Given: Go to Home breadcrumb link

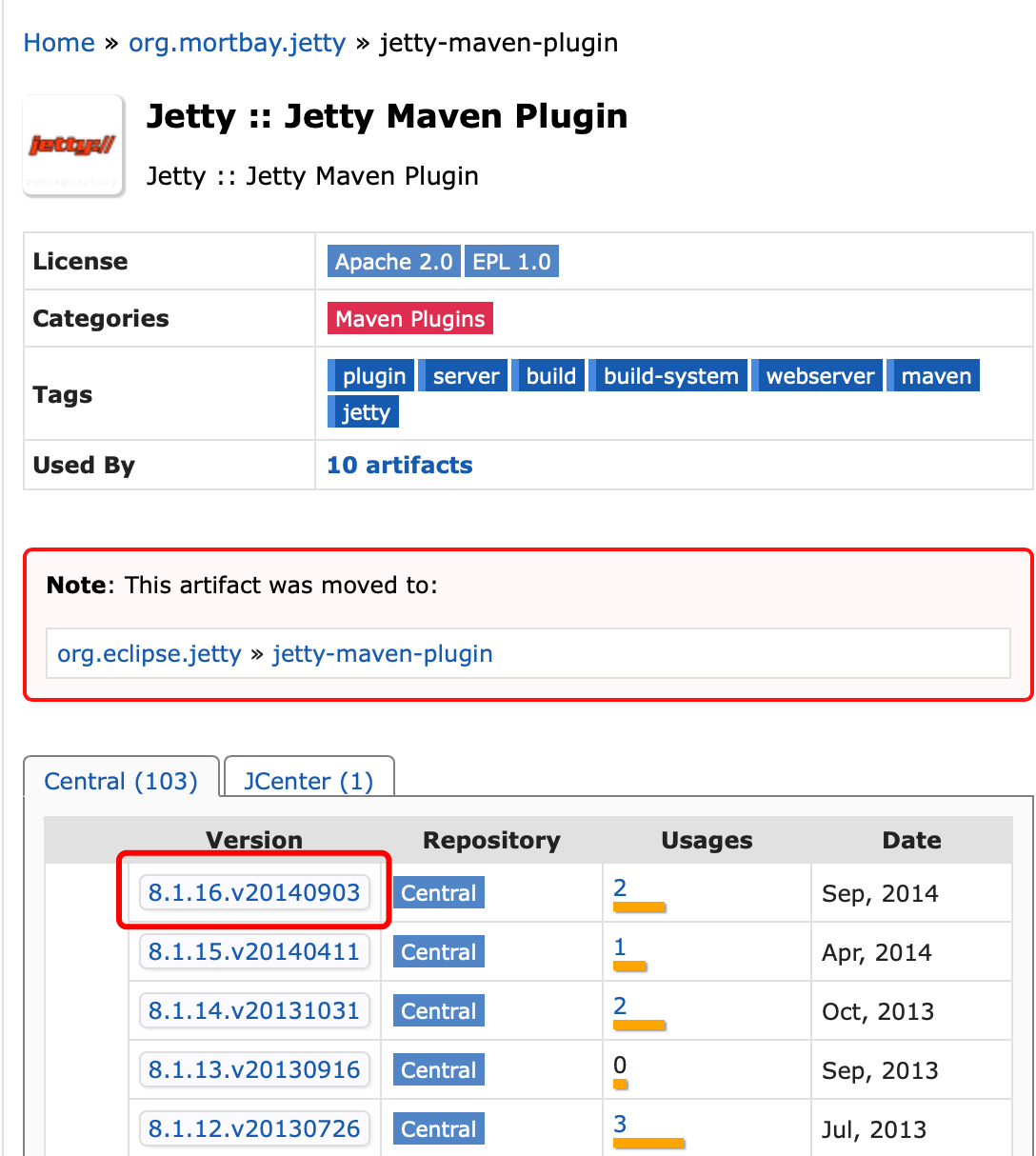Looking at the screenshot, I should 59,43.
